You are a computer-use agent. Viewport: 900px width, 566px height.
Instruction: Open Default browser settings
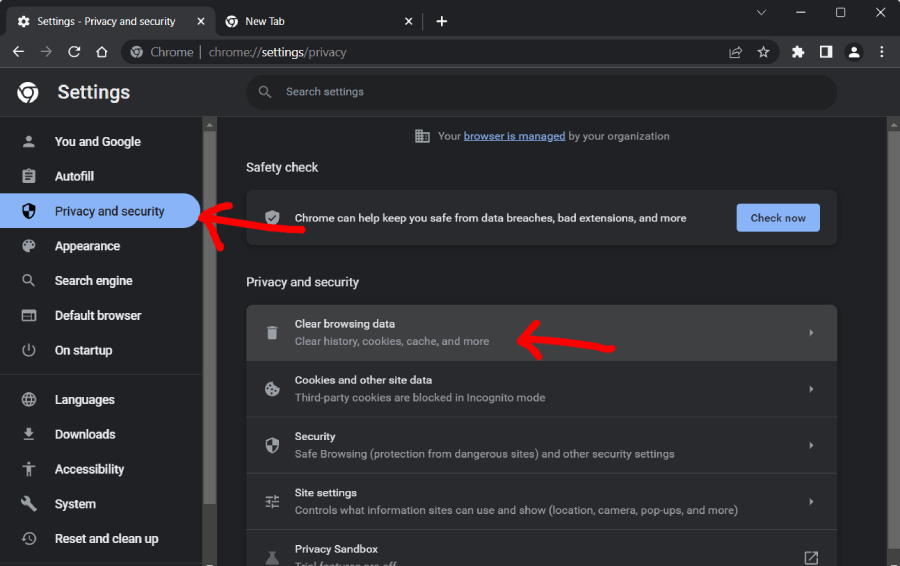(x=100, y=315)
